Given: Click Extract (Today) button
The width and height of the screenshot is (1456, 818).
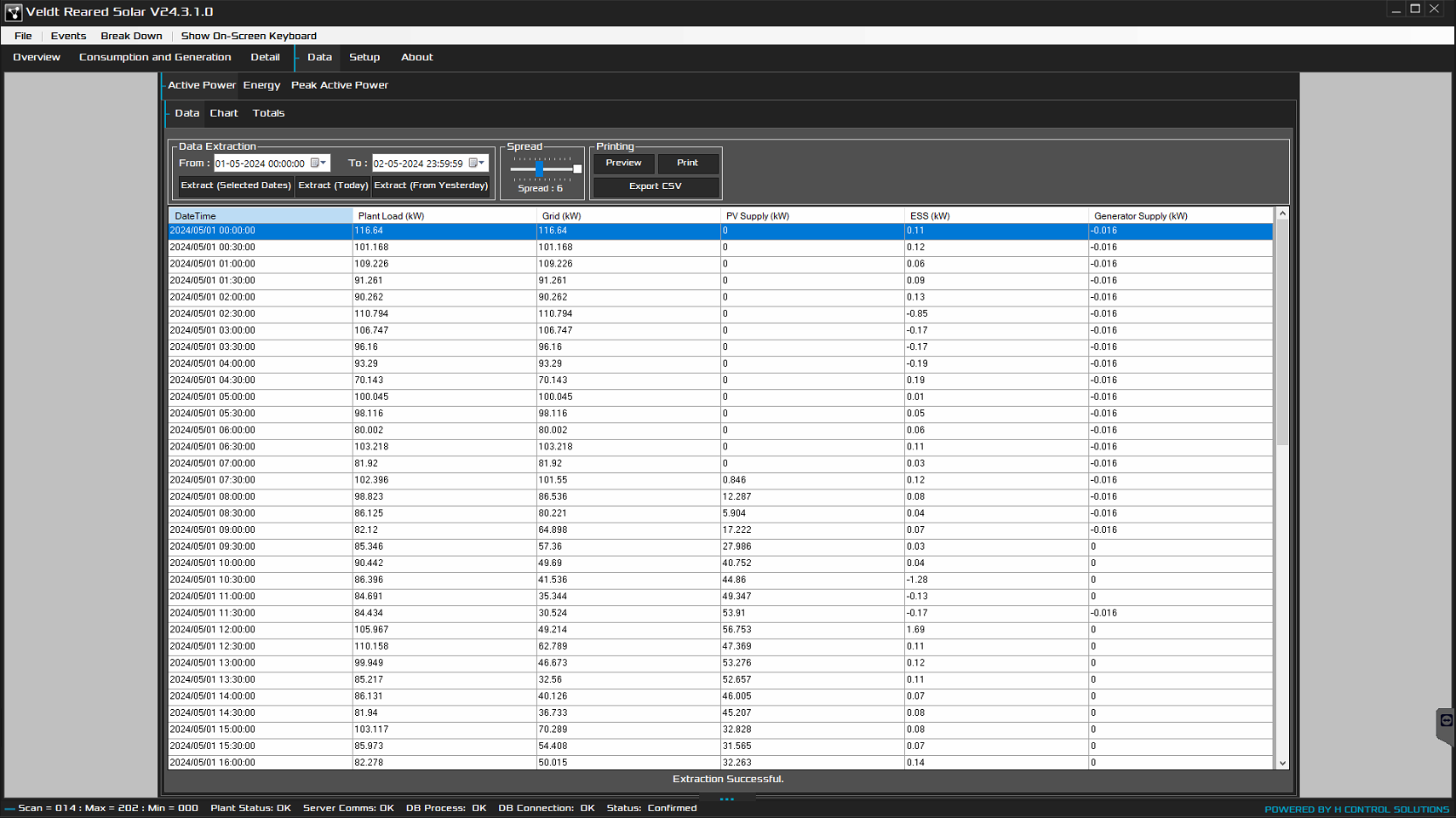Looking at the screenshot, I should pyautogui.click(x=333, y=186).
